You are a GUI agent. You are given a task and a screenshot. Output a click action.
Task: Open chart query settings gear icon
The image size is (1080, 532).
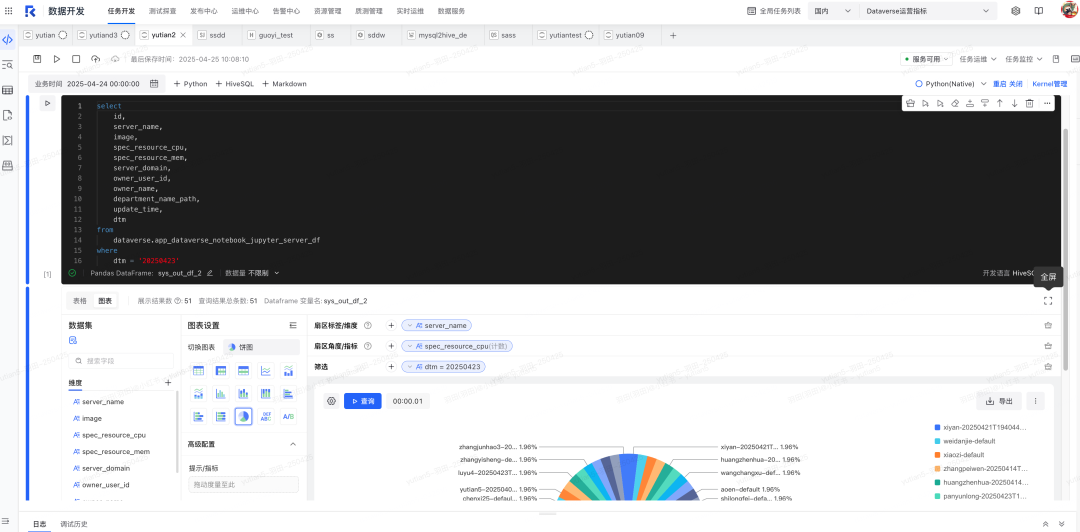(x=331, y=400)
